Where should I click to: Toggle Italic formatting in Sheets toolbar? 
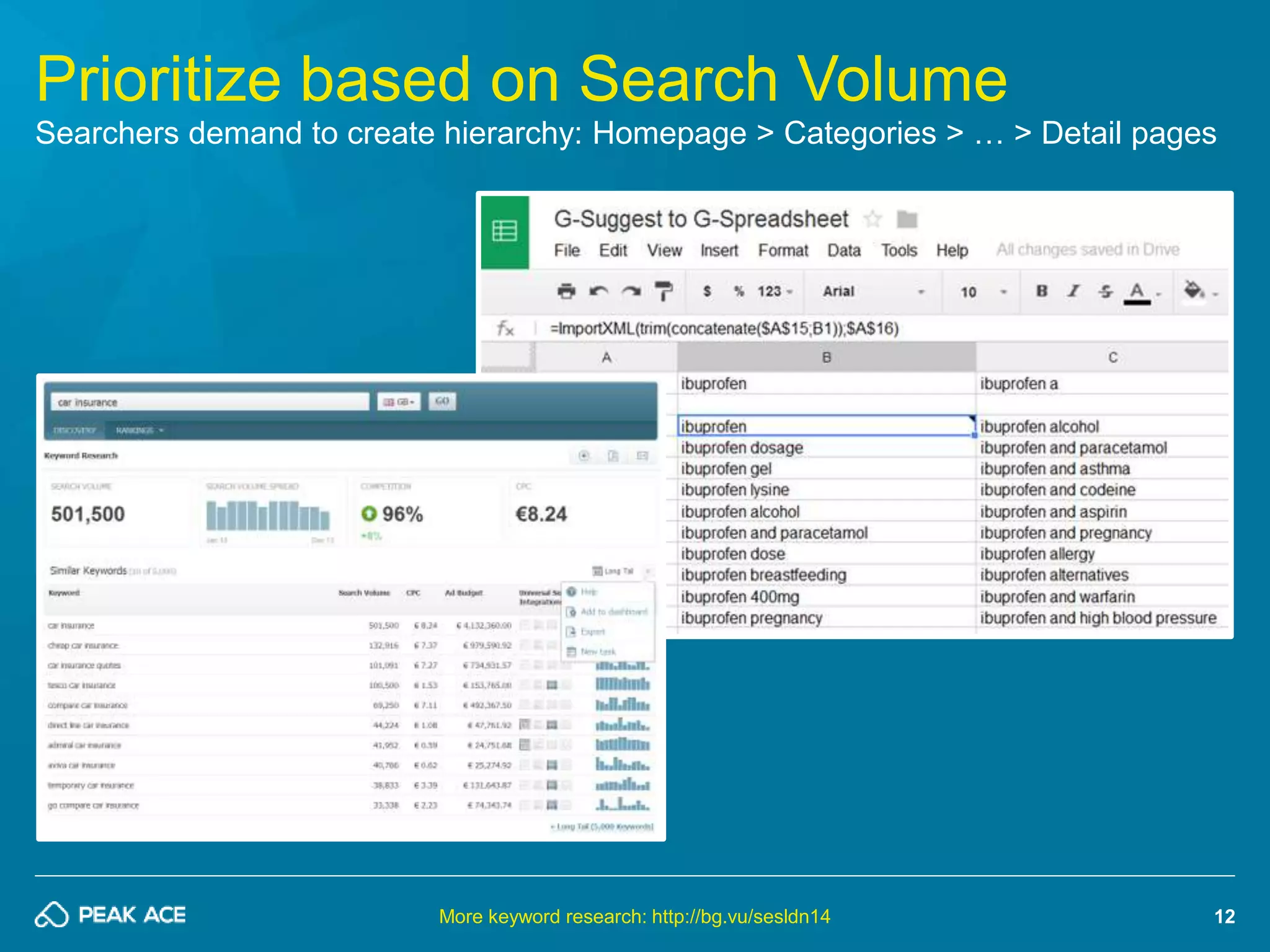(1073, 291)
